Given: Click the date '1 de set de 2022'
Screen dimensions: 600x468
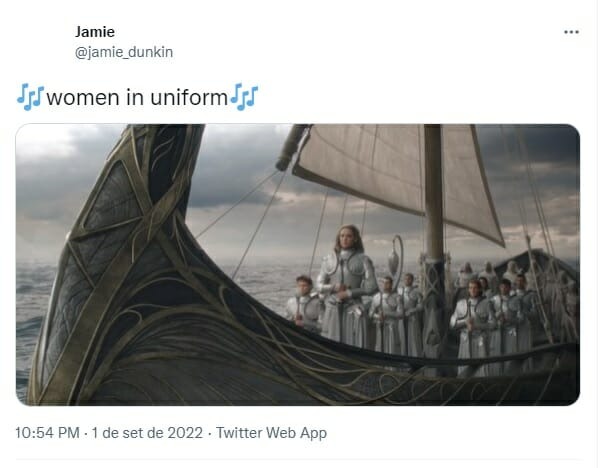Looking at the screenshot, I should [147, 433].
